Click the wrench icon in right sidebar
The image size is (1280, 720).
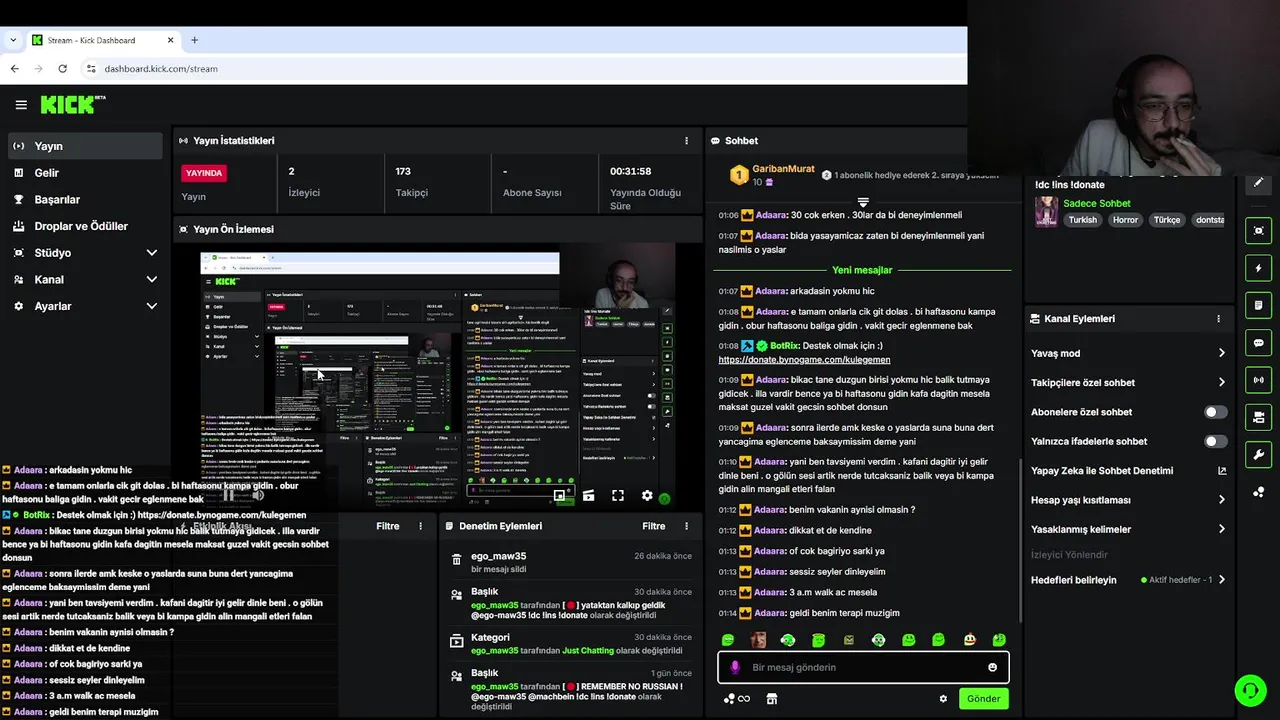point(1258,454)
